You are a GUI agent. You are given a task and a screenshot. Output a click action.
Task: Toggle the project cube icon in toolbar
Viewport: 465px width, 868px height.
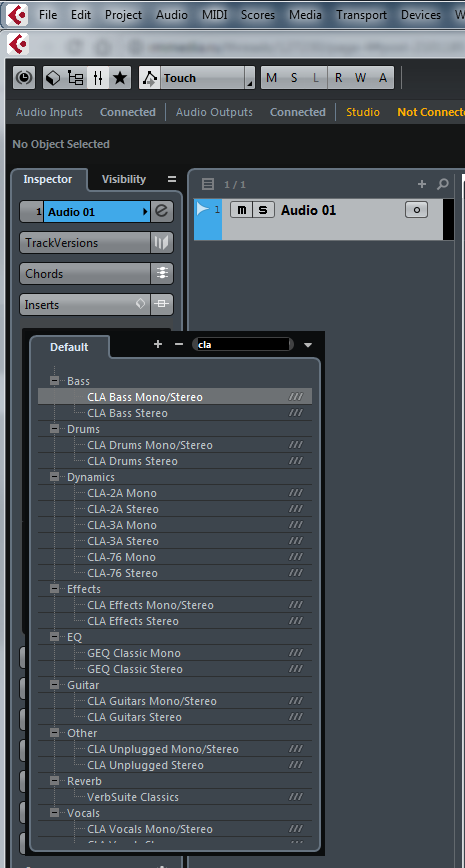(53, 78)
